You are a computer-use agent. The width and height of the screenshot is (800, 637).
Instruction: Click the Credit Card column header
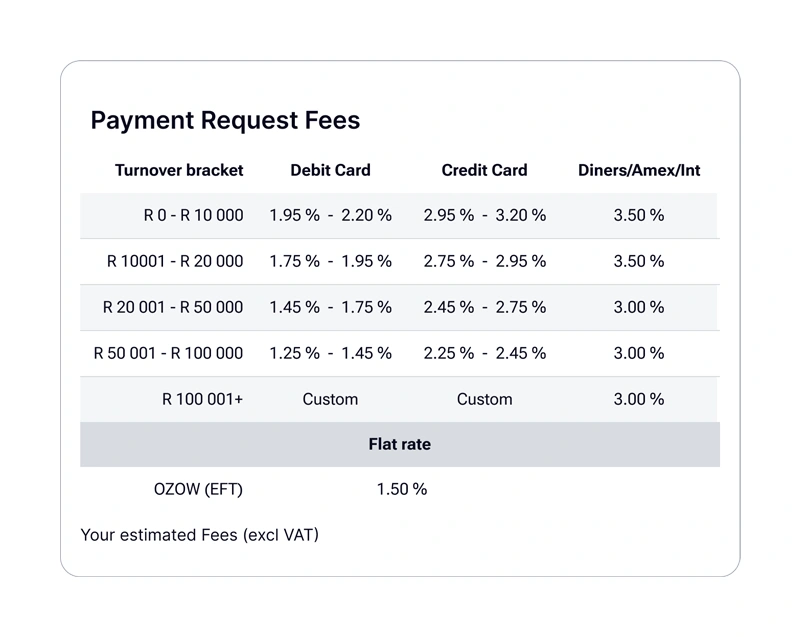(484, 170)
